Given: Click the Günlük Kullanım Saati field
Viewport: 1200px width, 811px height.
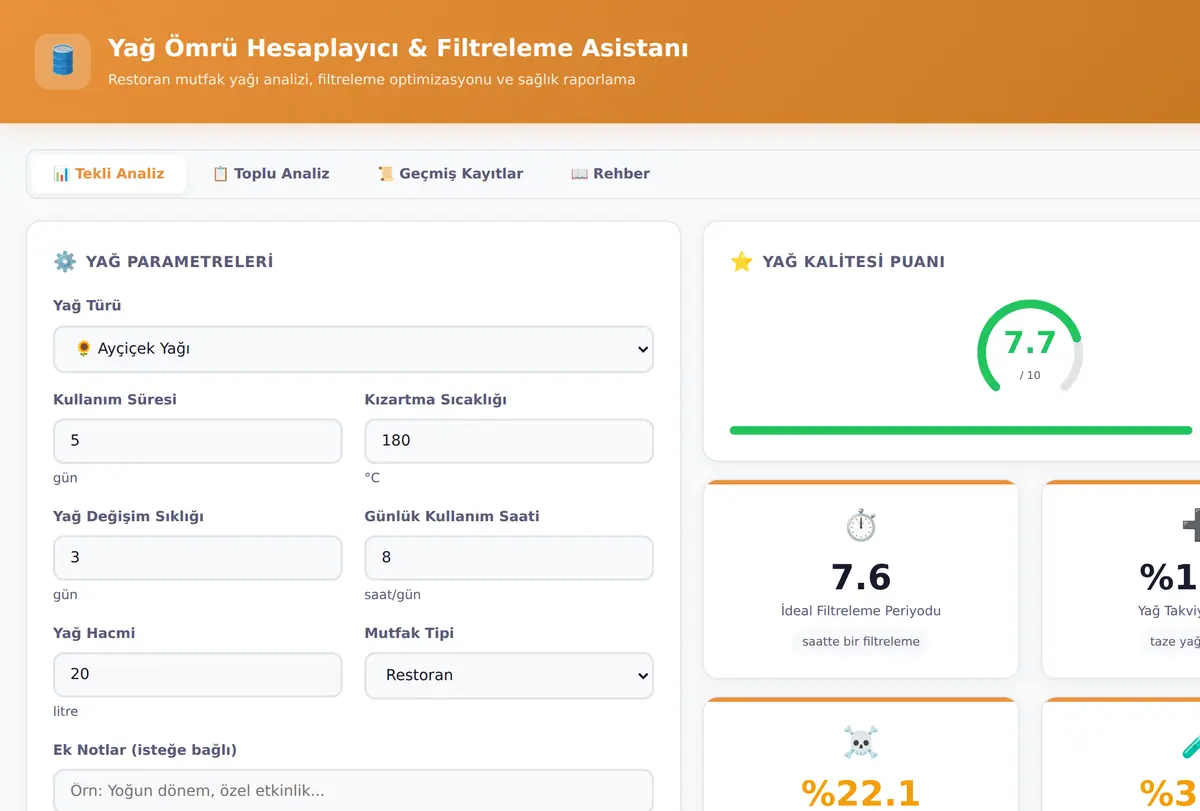Looking at the screenshot, I should (509, 558).
